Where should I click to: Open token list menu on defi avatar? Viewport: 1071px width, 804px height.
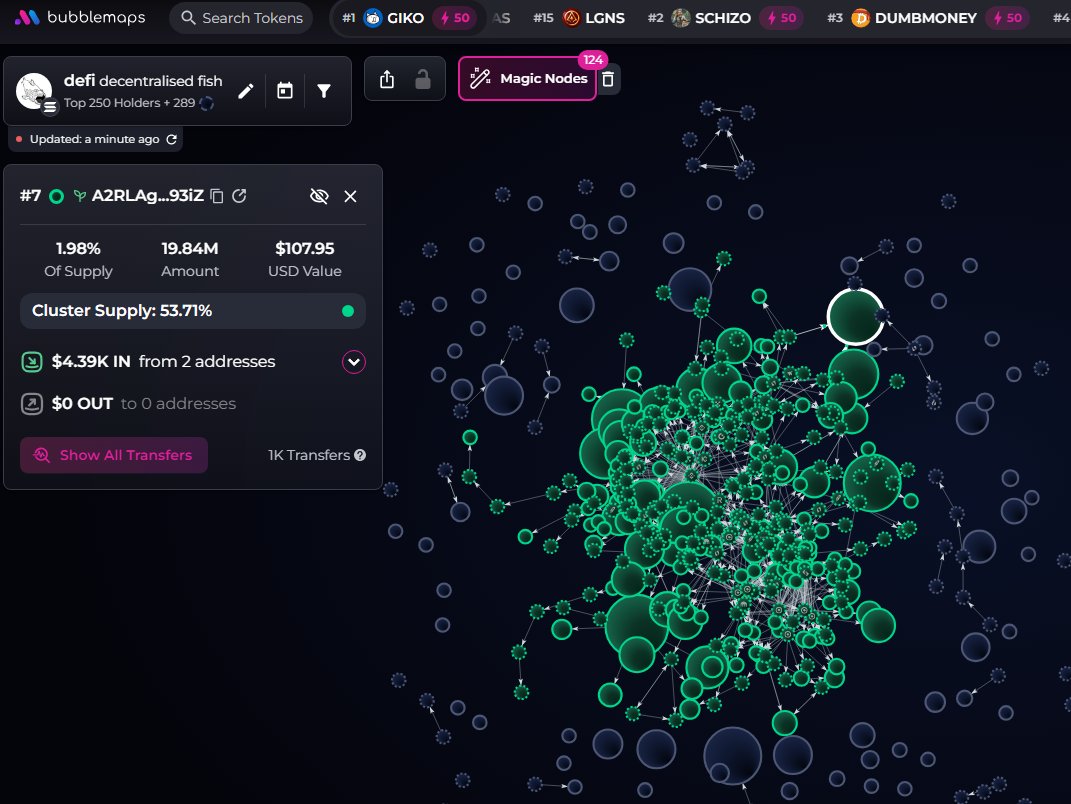tap(50, 107)
